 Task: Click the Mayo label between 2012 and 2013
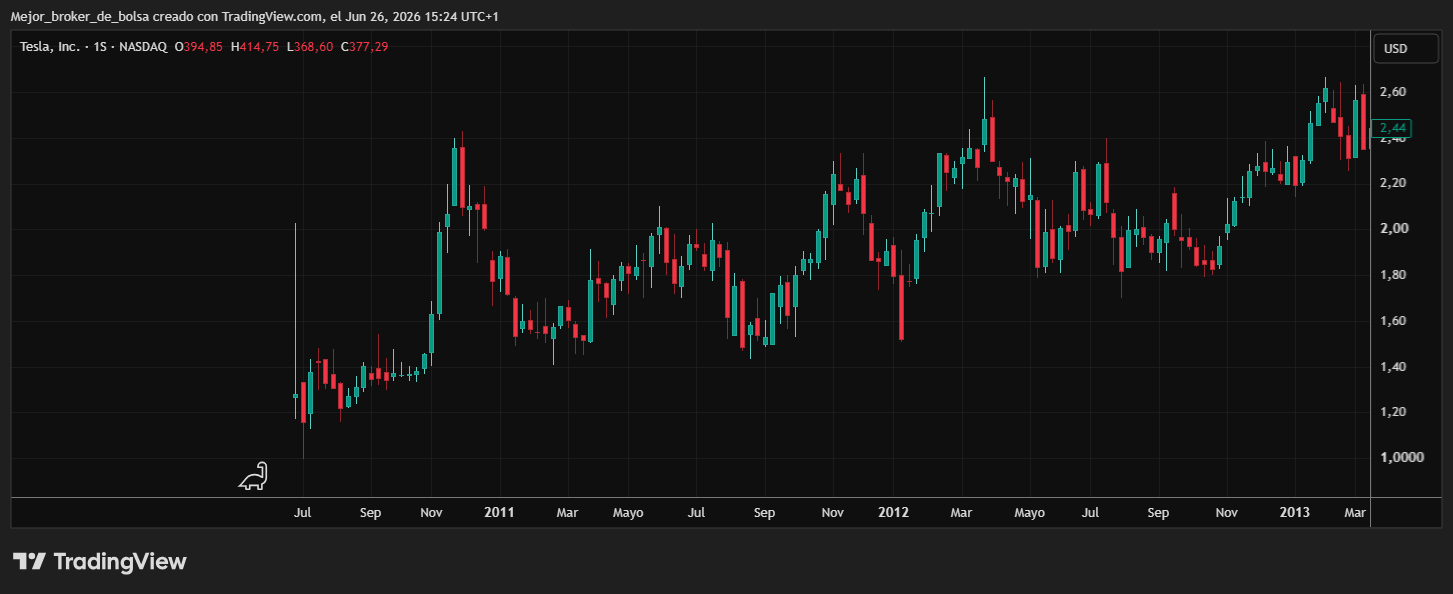click(x=1029, y=513)
